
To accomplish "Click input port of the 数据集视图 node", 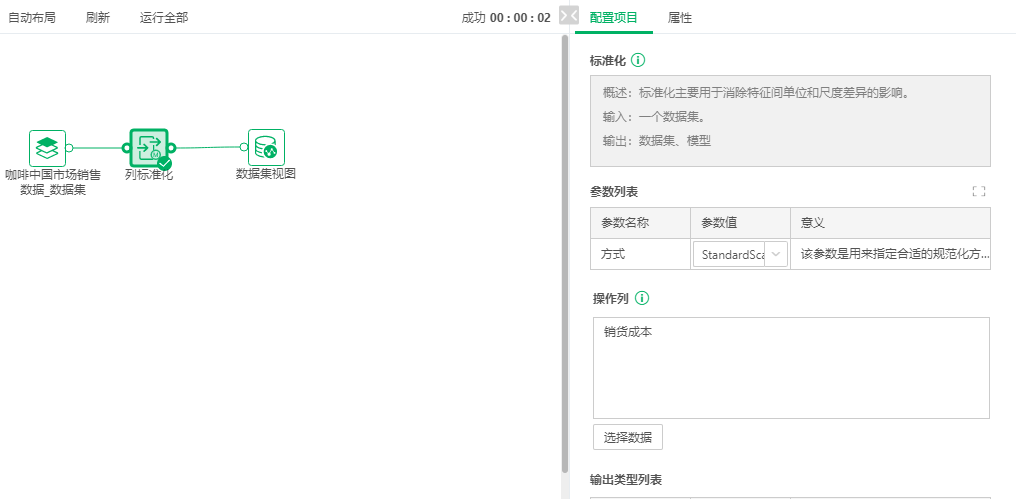I will coord(244,148).
